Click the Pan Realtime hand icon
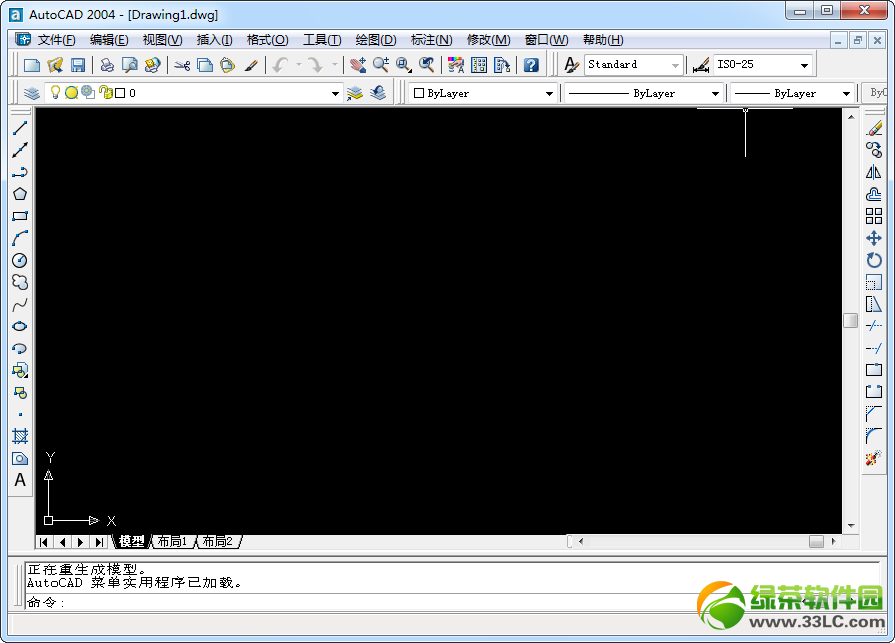The width and height of the screenshot is (895, 643). pyautogui.click(x=358, y=65)
